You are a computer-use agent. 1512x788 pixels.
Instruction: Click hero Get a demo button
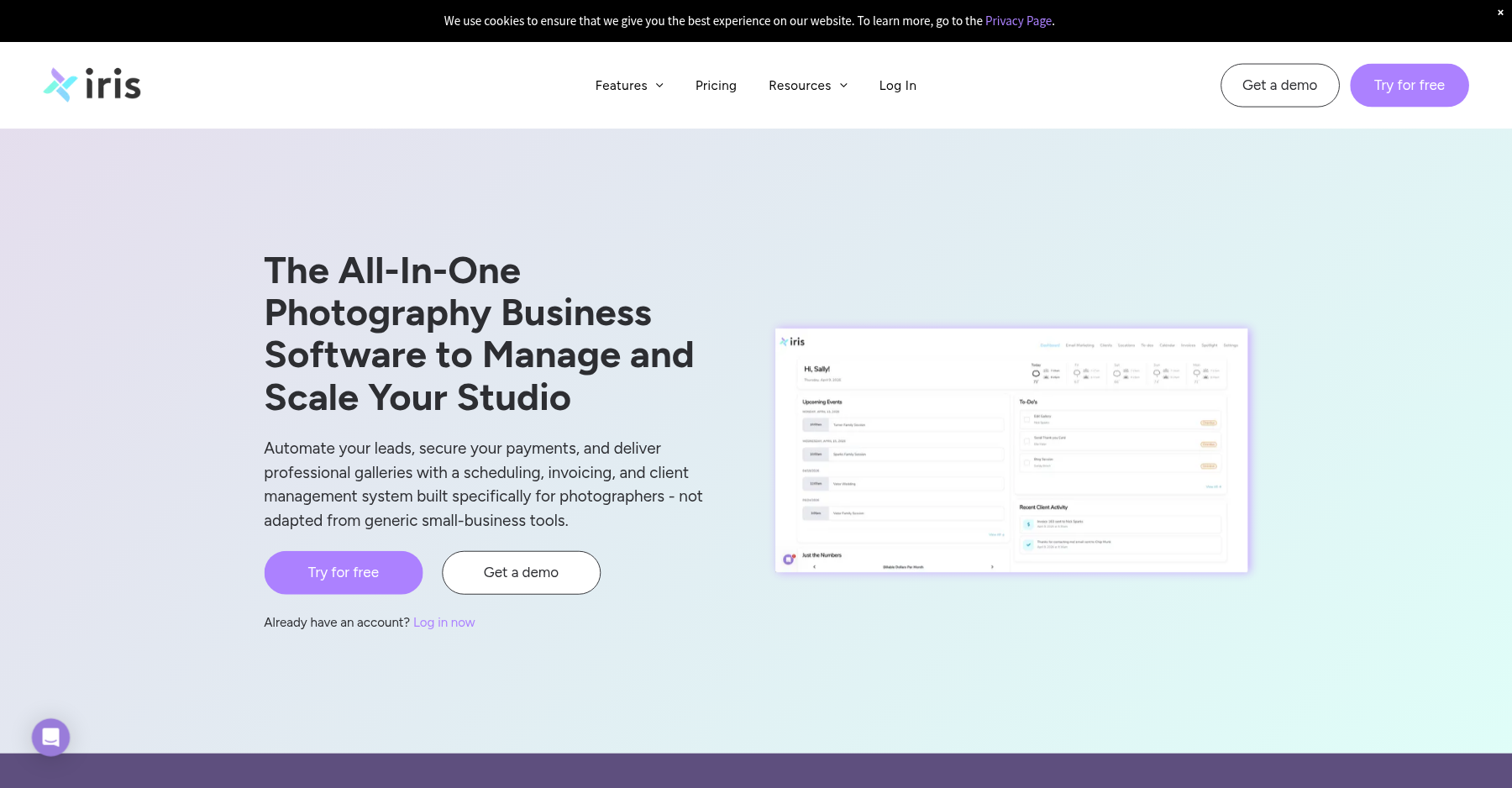[x=521, y=572]
